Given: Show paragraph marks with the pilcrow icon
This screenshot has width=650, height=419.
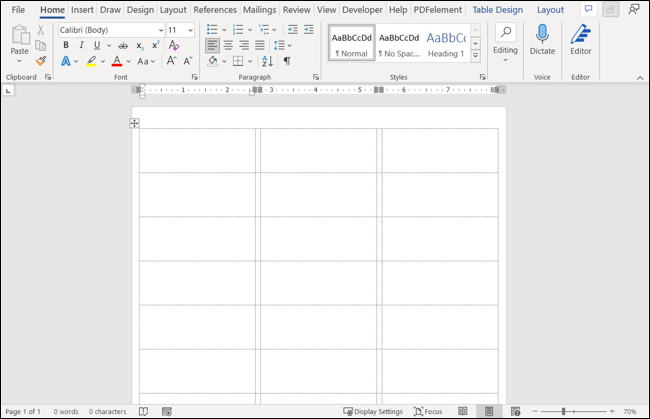Looking at the screenshot, I should (x=287, y=61).
